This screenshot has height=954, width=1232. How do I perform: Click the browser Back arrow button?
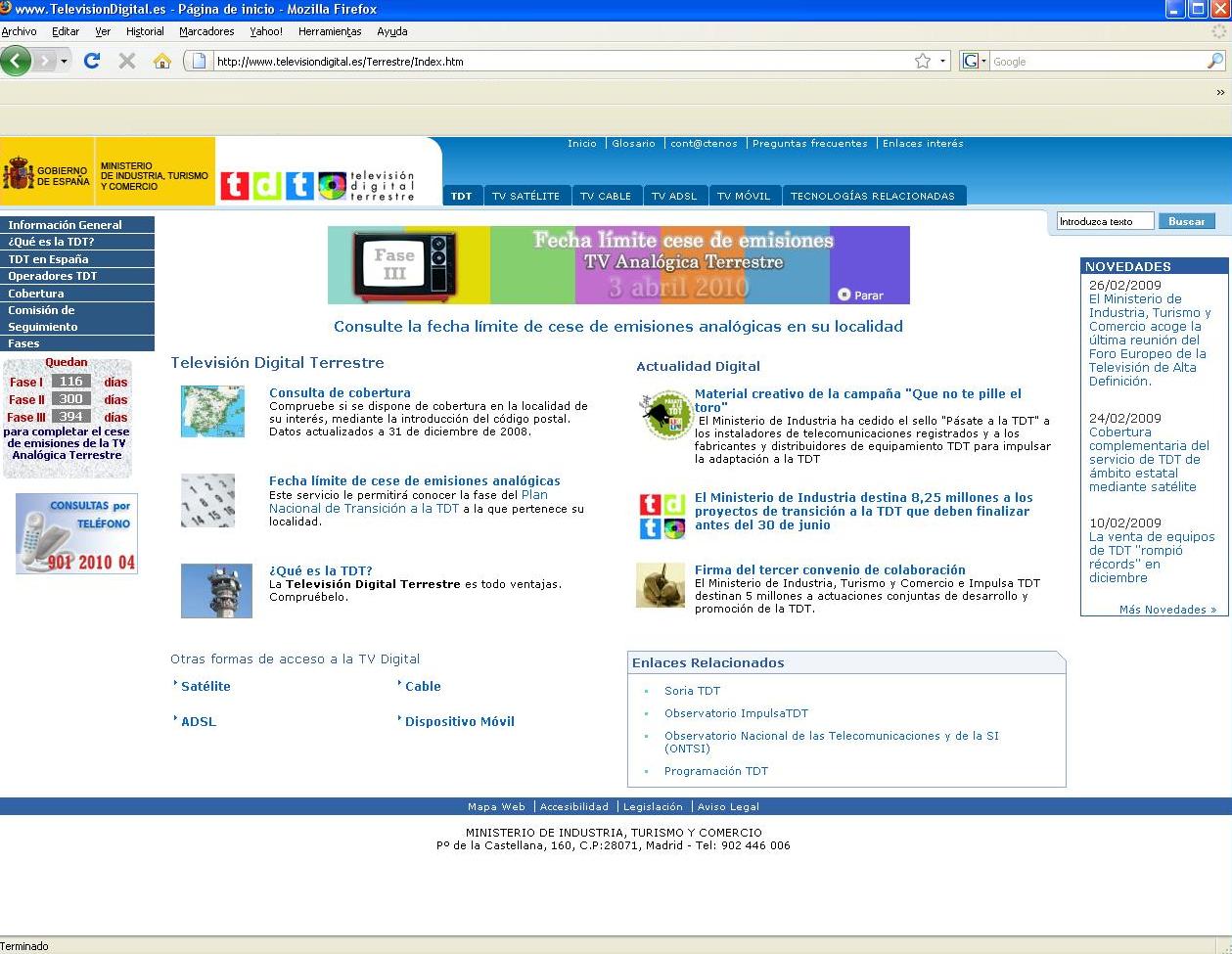coord(16,61)
